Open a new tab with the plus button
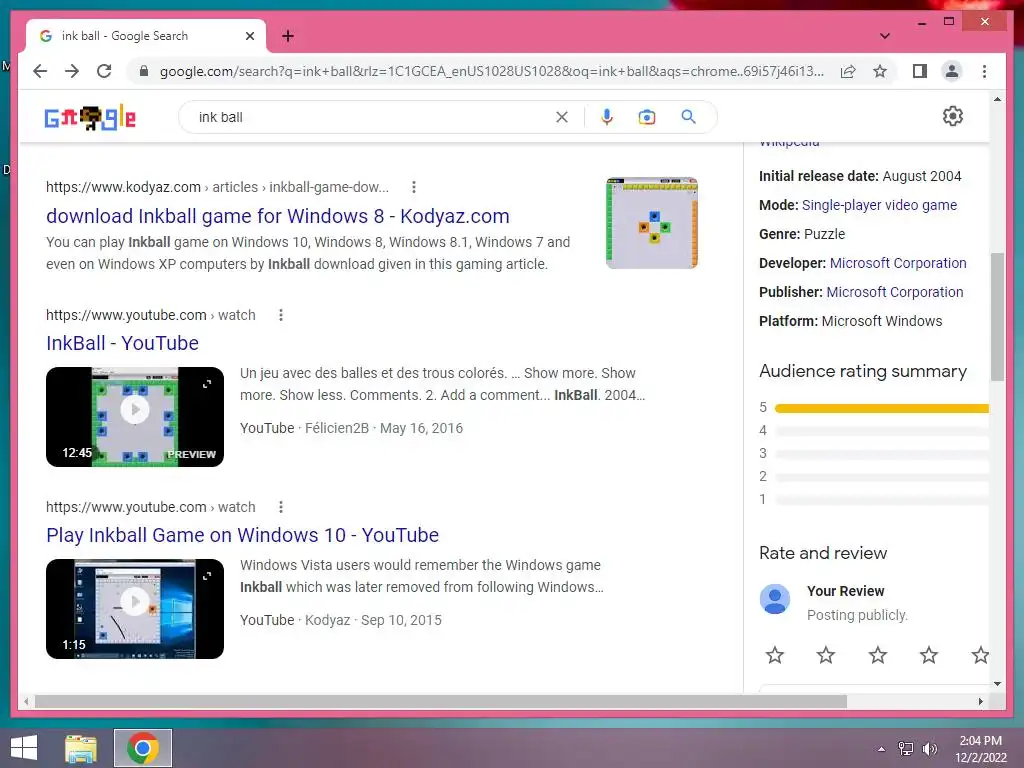 [x=288, y=36]
